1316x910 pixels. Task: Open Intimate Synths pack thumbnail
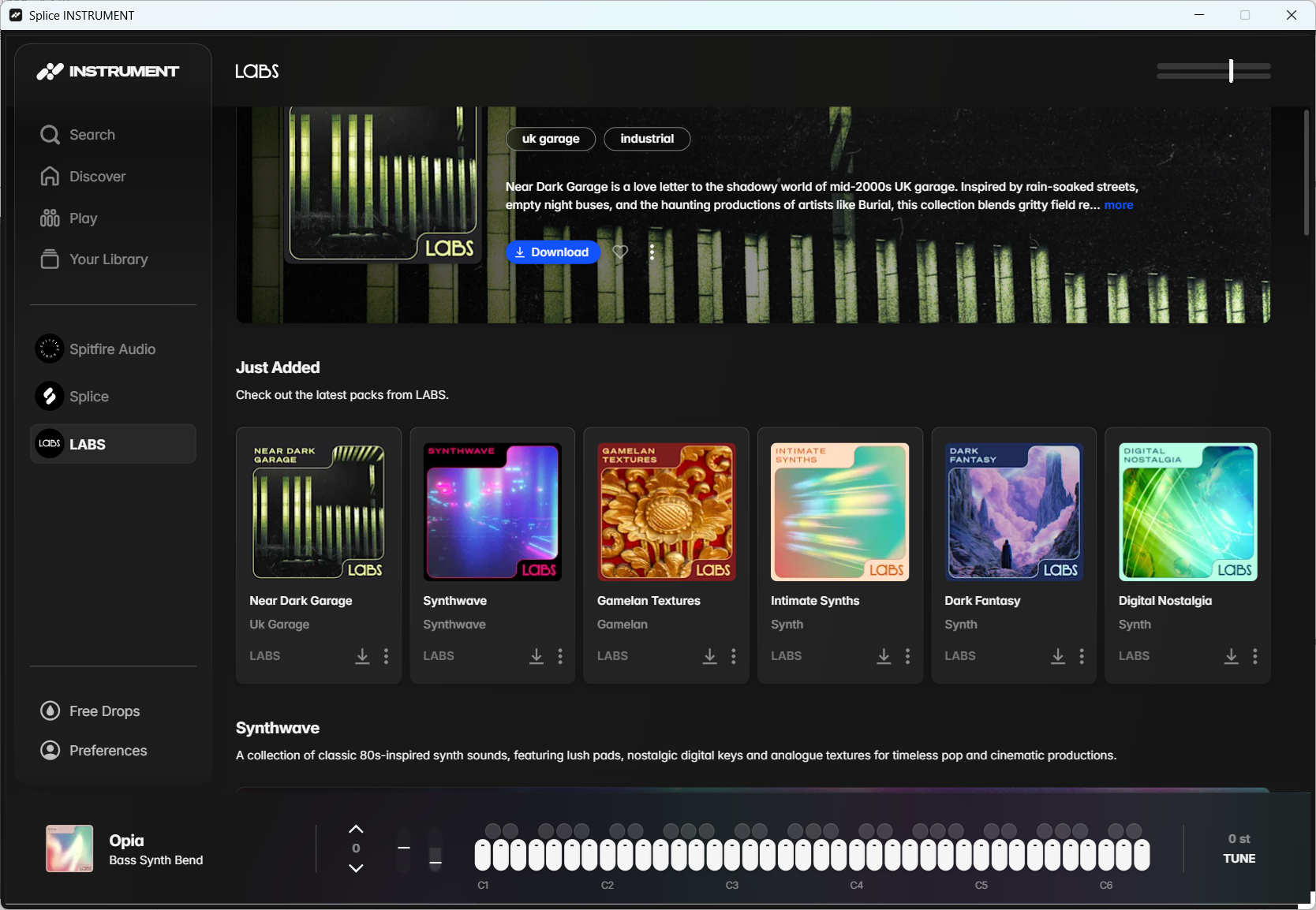point(840,513)
